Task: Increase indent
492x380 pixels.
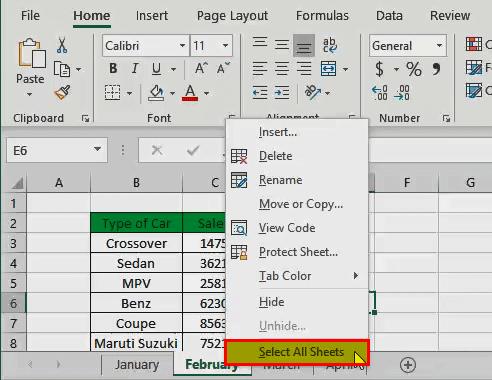Action: (282, 93)
